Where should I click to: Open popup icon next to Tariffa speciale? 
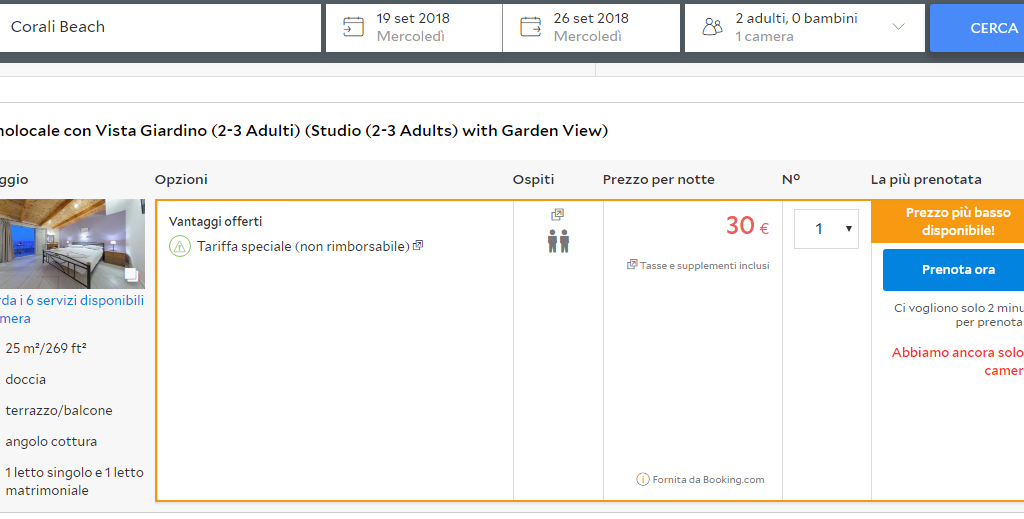coord(418,245)
